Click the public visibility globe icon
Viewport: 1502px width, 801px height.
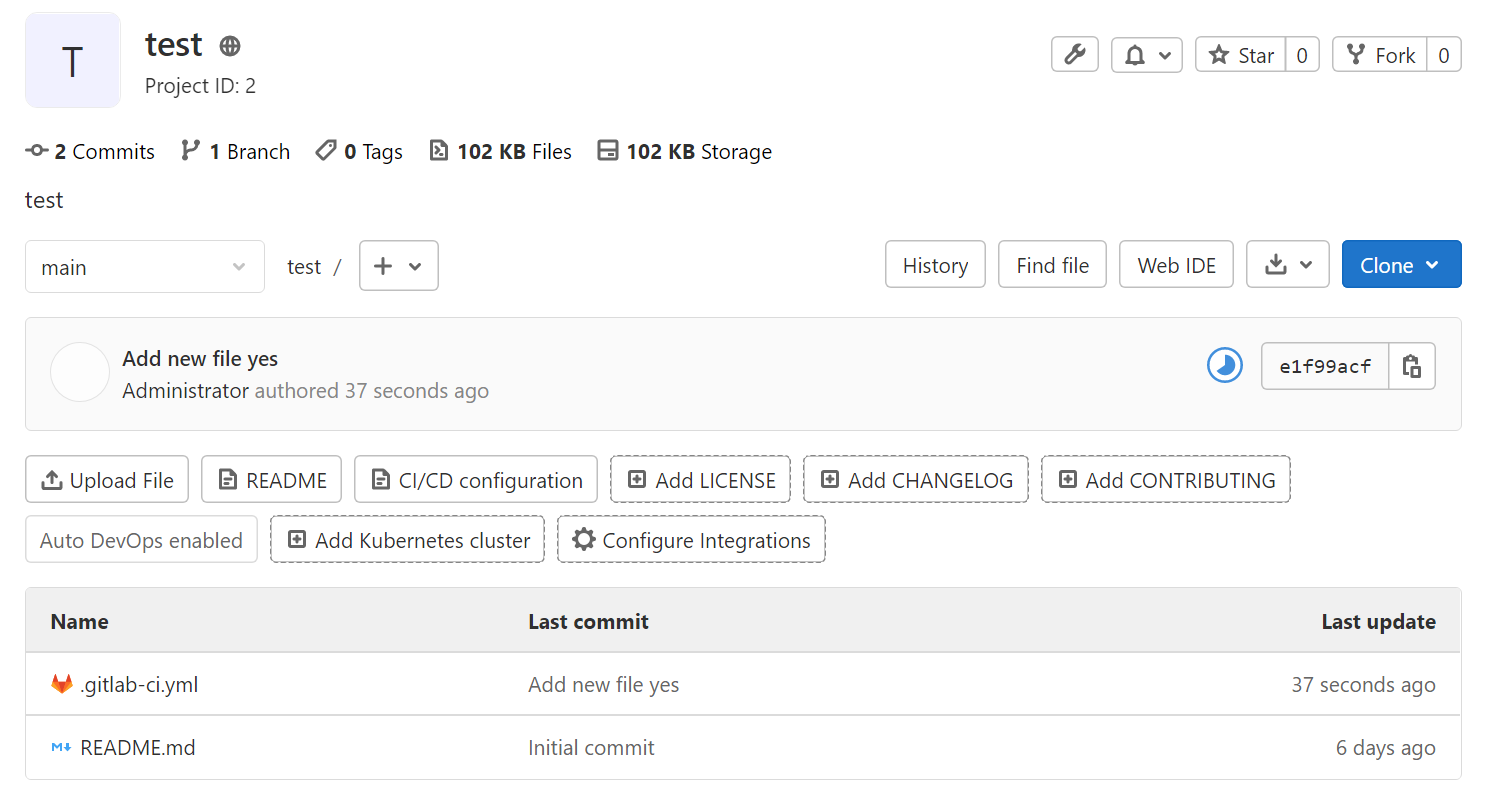point(229,45)
